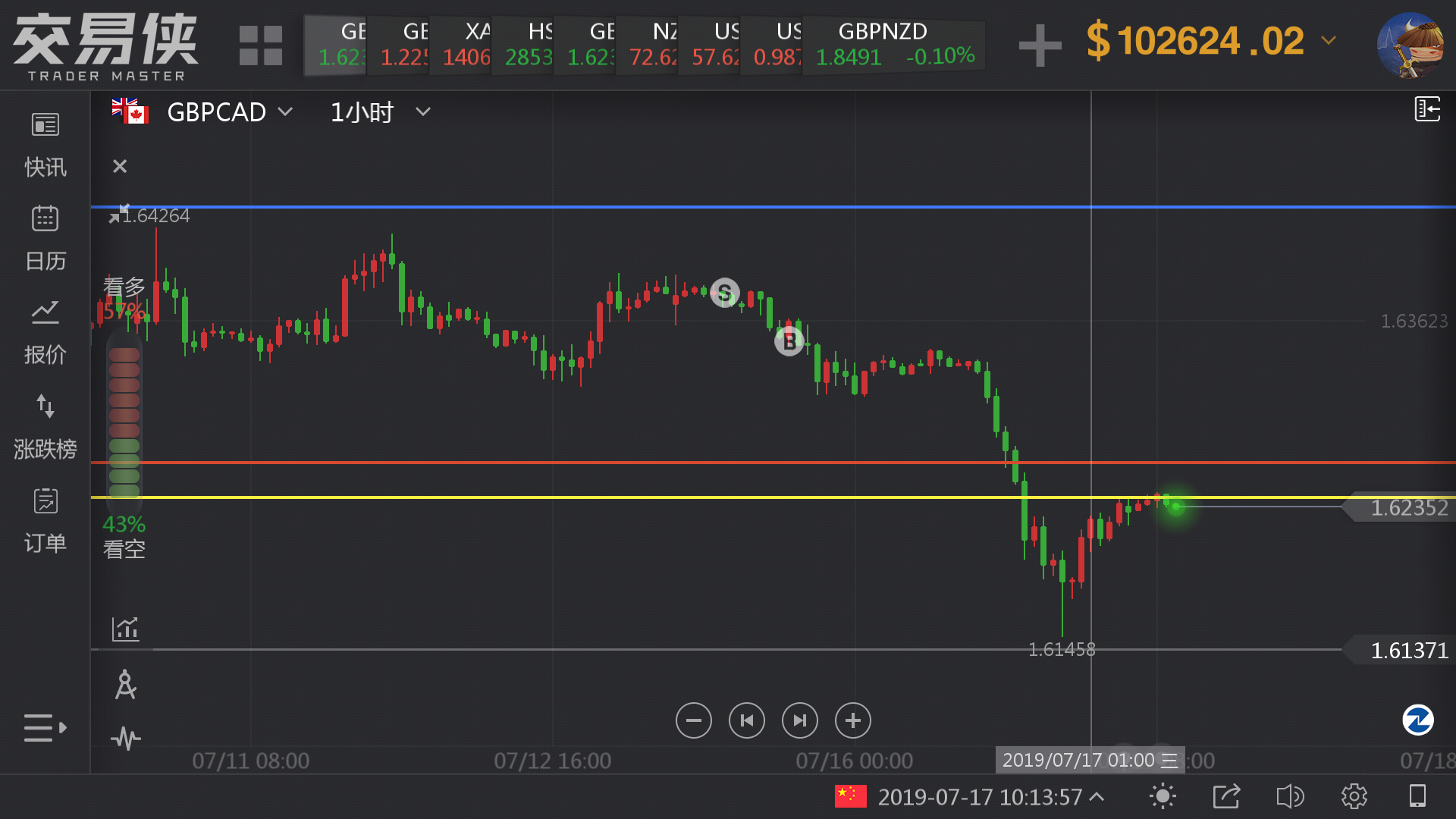The image size is (1456, 819).
Task: Open the 报价 quotes chart icon
Action: tap(45, 312)
